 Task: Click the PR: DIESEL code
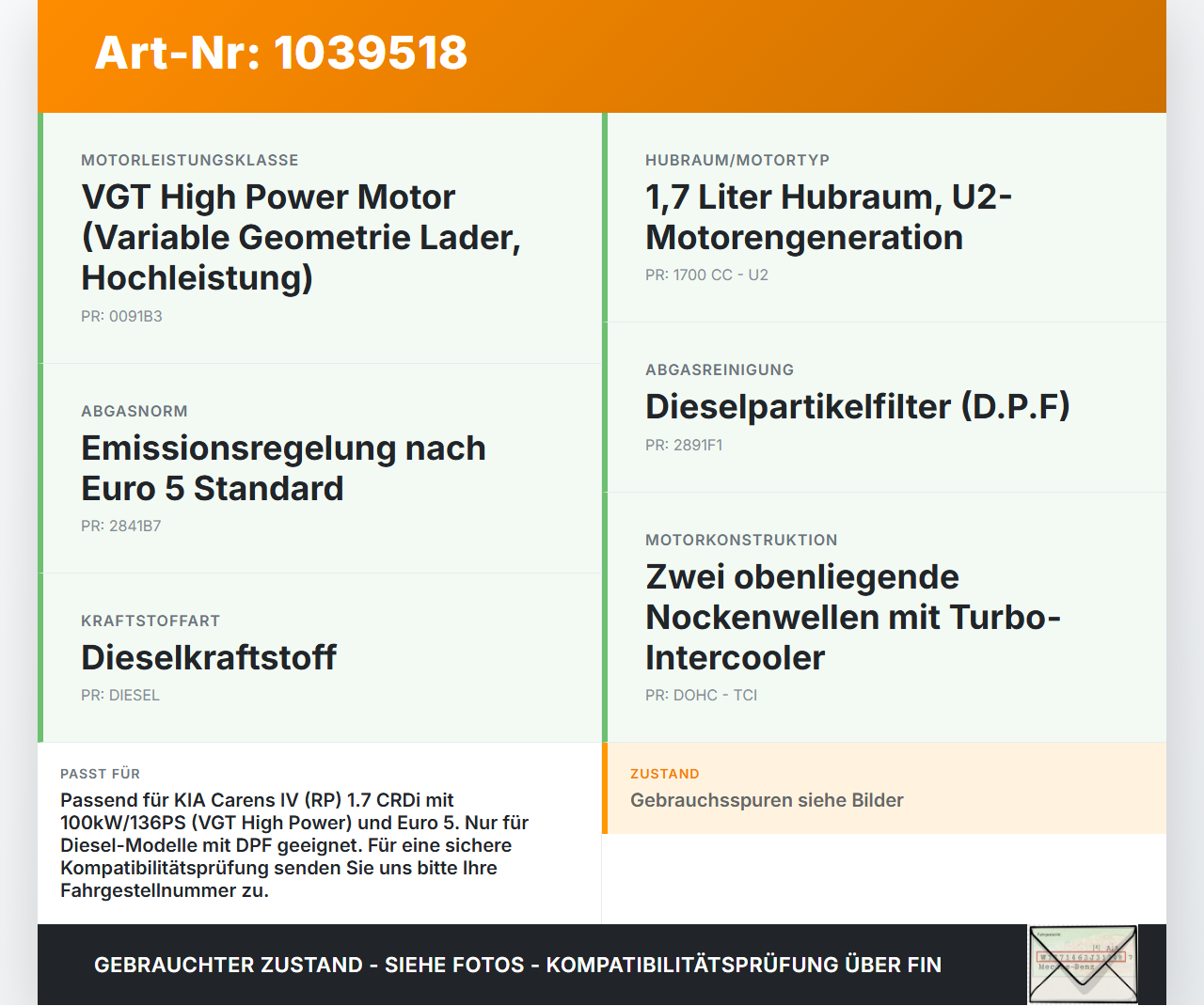click(120, 695)
